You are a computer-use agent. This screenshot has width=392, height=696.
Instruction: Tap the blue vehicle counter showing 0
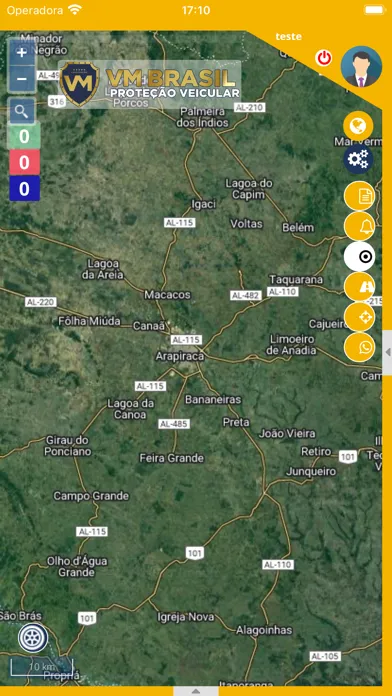(24, 189)
